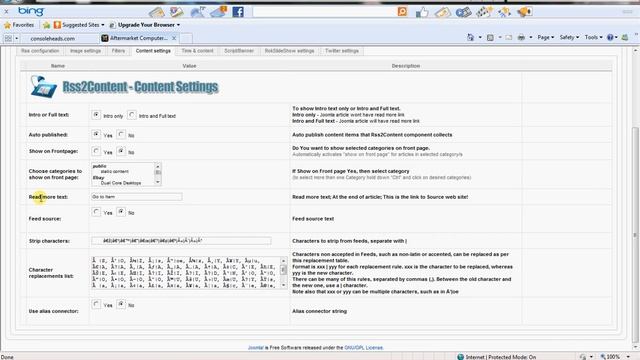Viewport: 640px width, 360px height.
Task: Select 'Intro only' radio button
Action: (96, 115)
